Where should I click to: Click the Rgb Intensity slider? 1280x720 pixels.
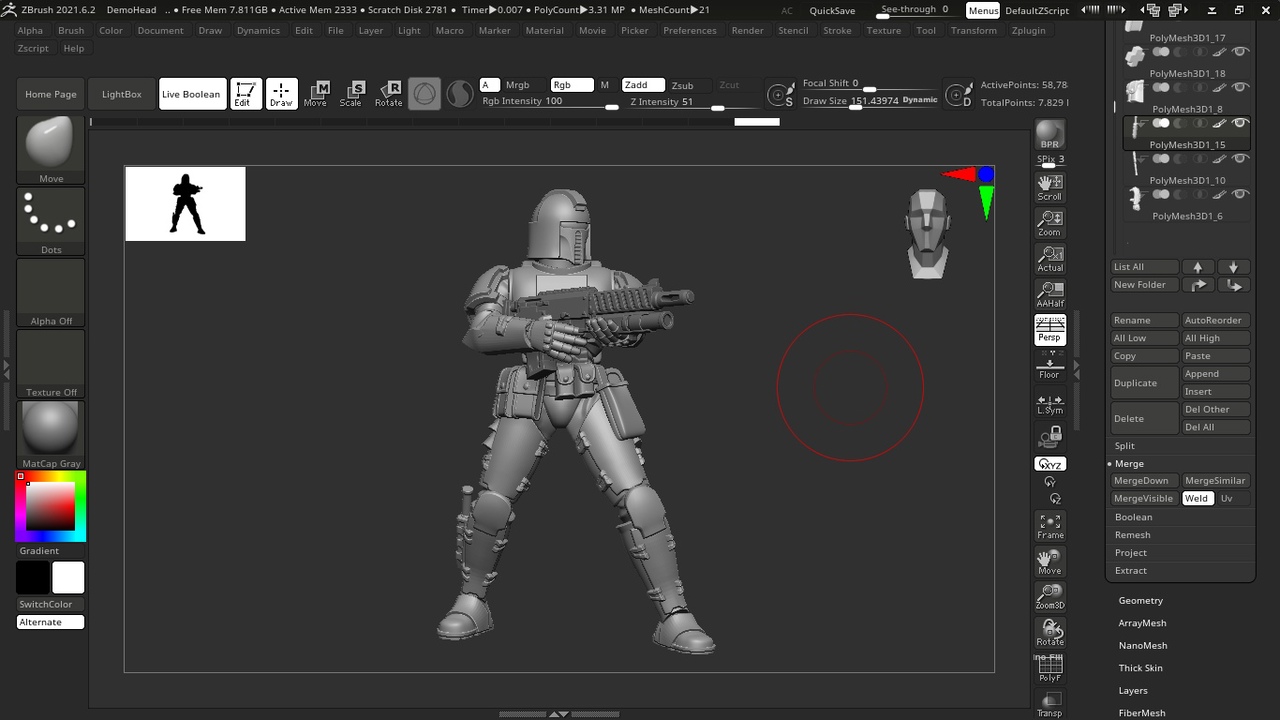pos(550,102)
